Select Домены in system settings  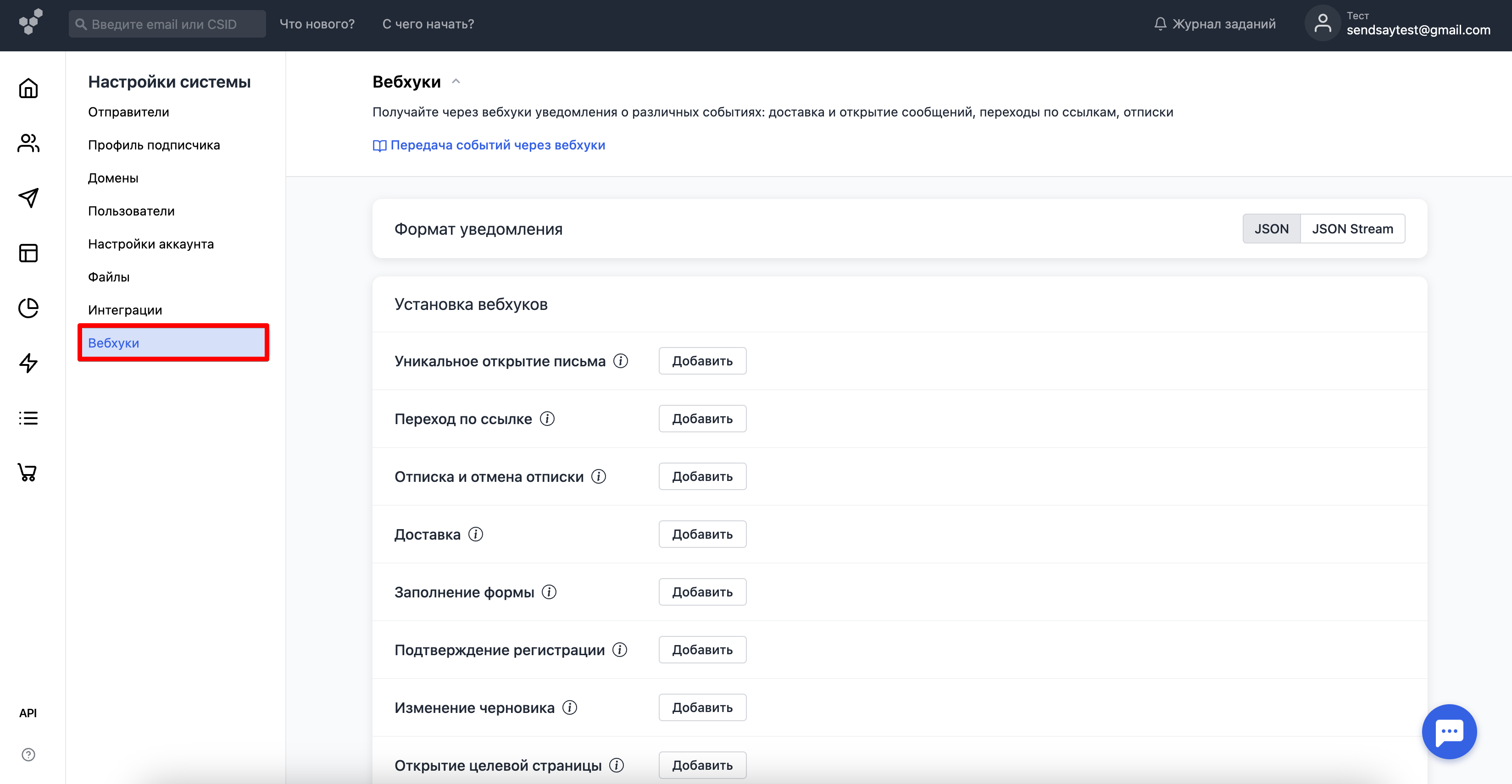(113, 177)
